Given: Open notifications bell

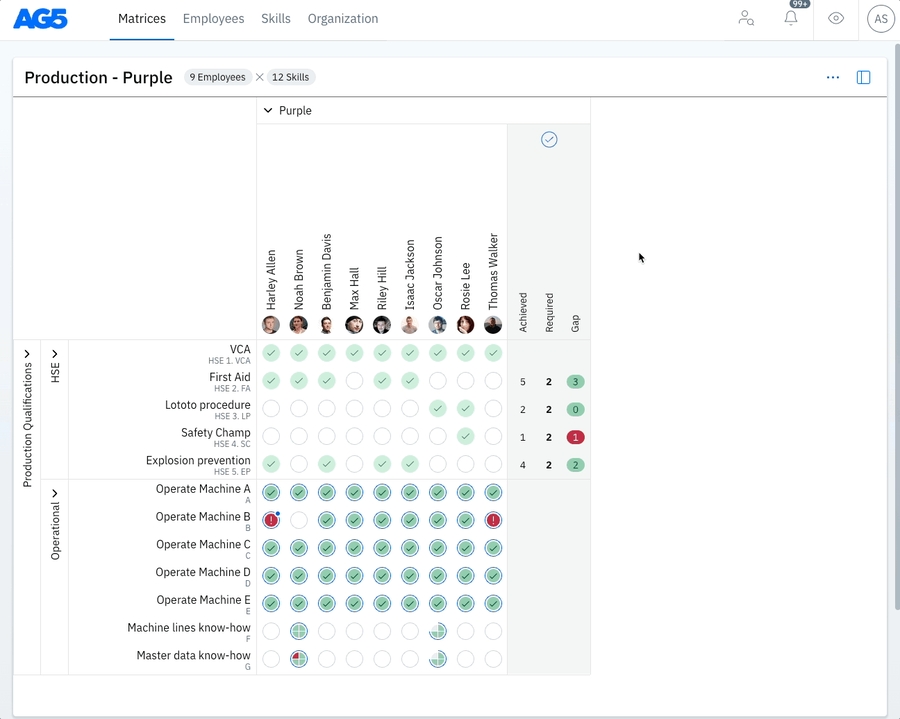Looking at the screenshot, I should click(x=791, y=18).
